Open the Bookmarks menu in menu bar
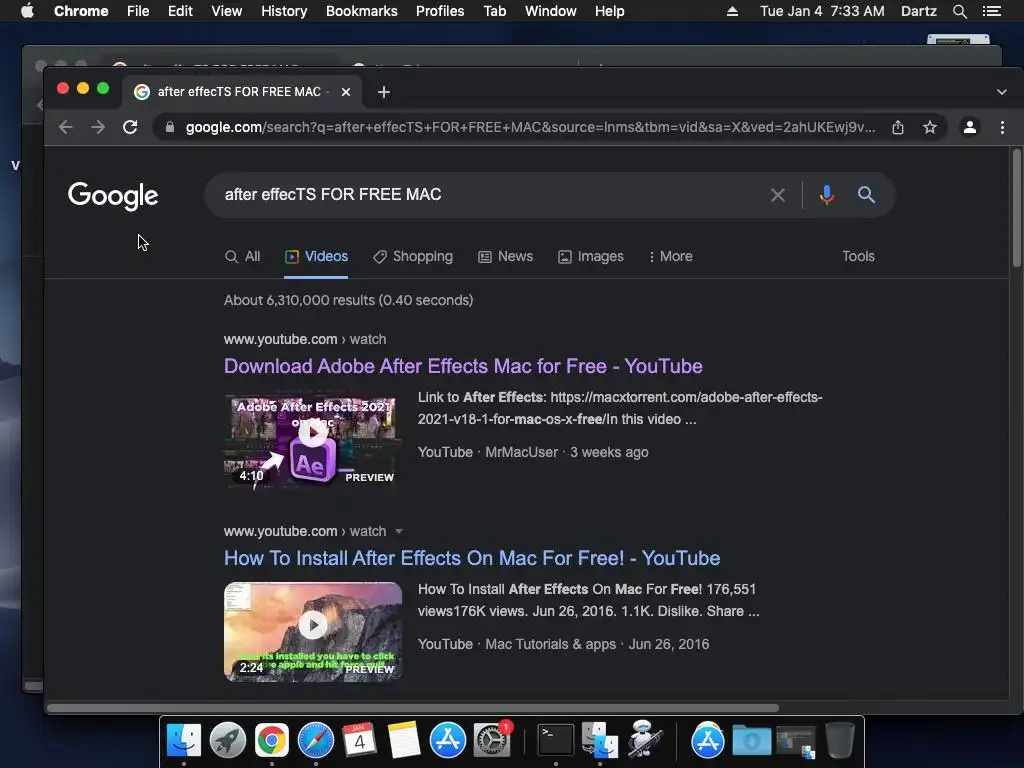This screenshot has width=1024, height=768. coord(362,11)
